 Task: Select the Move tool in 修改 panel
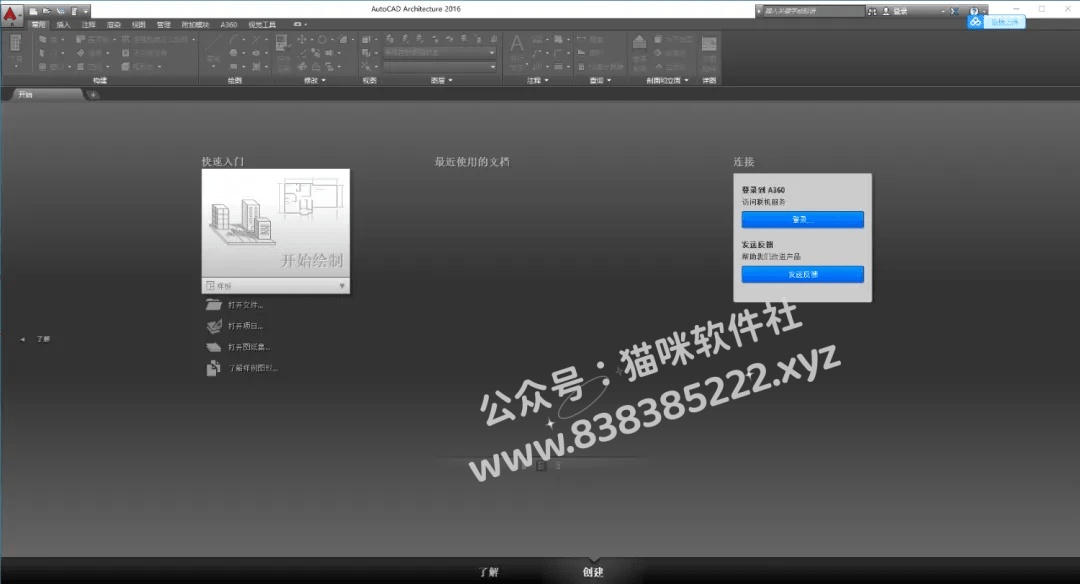pyautogui.click(x=302, y=39)
